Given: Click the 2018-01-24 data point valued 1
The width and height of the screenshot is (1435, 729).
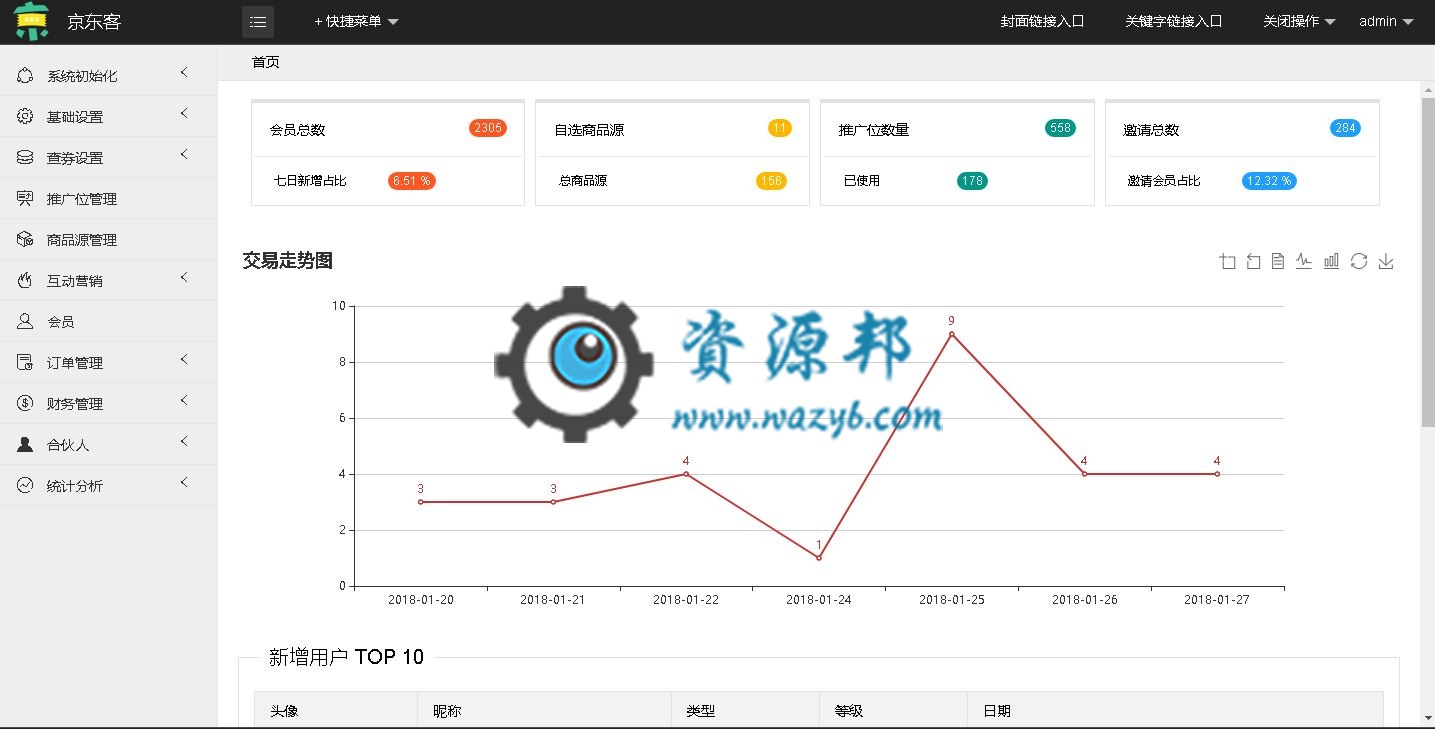Looking at the screenshot, I should coord(818,558).
